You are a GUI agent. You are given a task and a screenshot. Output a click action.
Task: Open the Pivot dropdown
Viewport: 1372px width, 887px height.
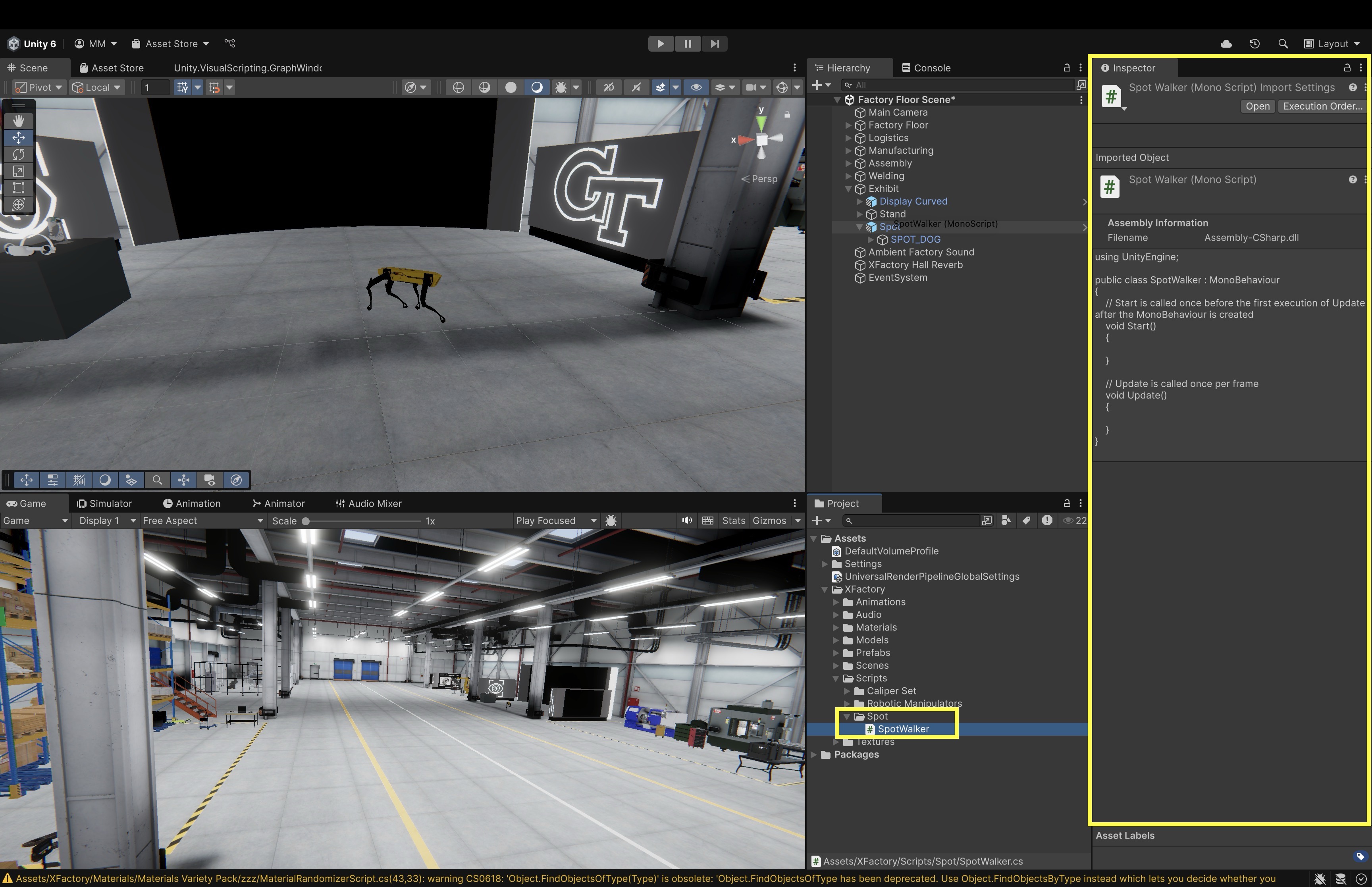coord(39,87)
